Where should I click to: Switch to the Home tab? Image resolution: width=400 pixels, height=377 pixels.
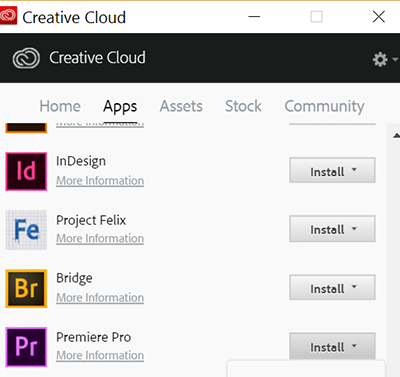coord(60,106)
